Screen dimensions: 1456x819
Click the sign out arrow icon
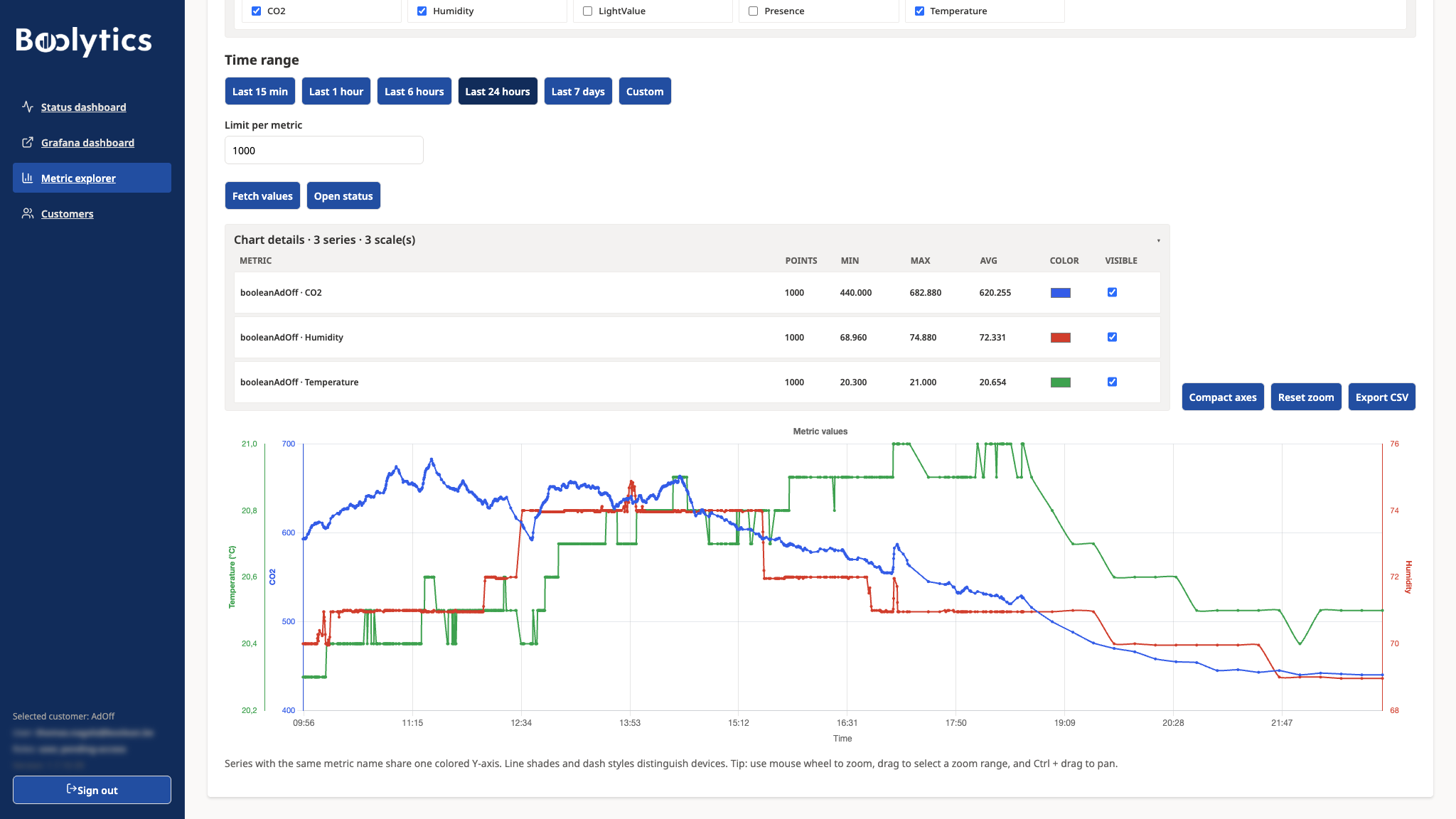tap(71, 788)
